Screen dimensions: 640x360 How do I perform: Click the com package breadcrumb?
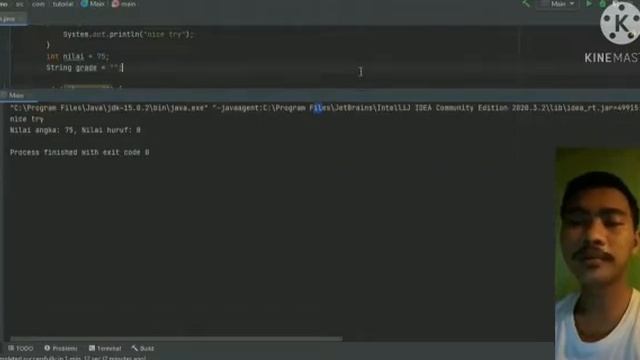coord(38,4)
